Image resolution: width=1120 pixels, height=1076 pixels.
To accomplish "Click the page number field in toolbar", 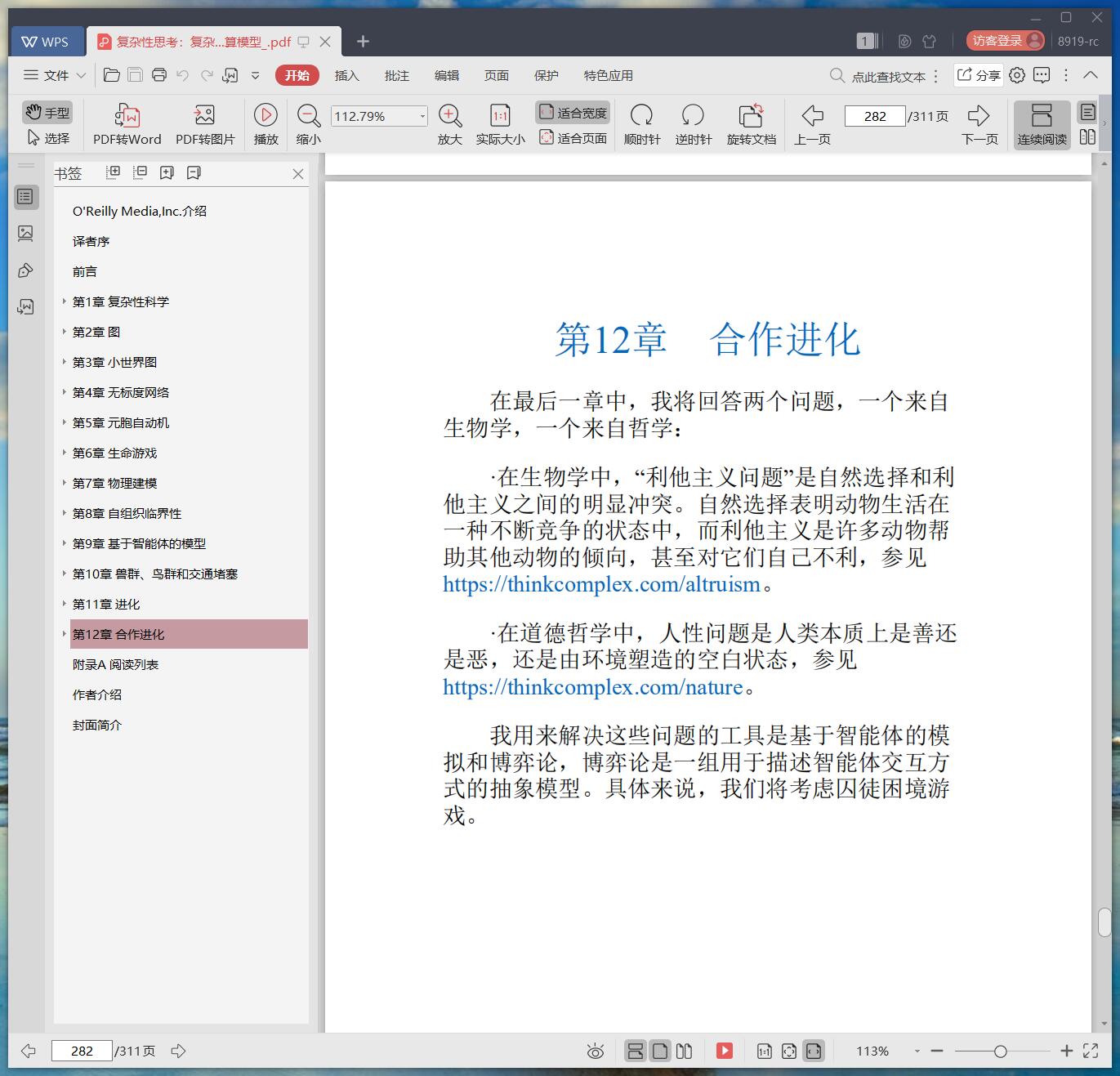I will (x=875, y=116).
